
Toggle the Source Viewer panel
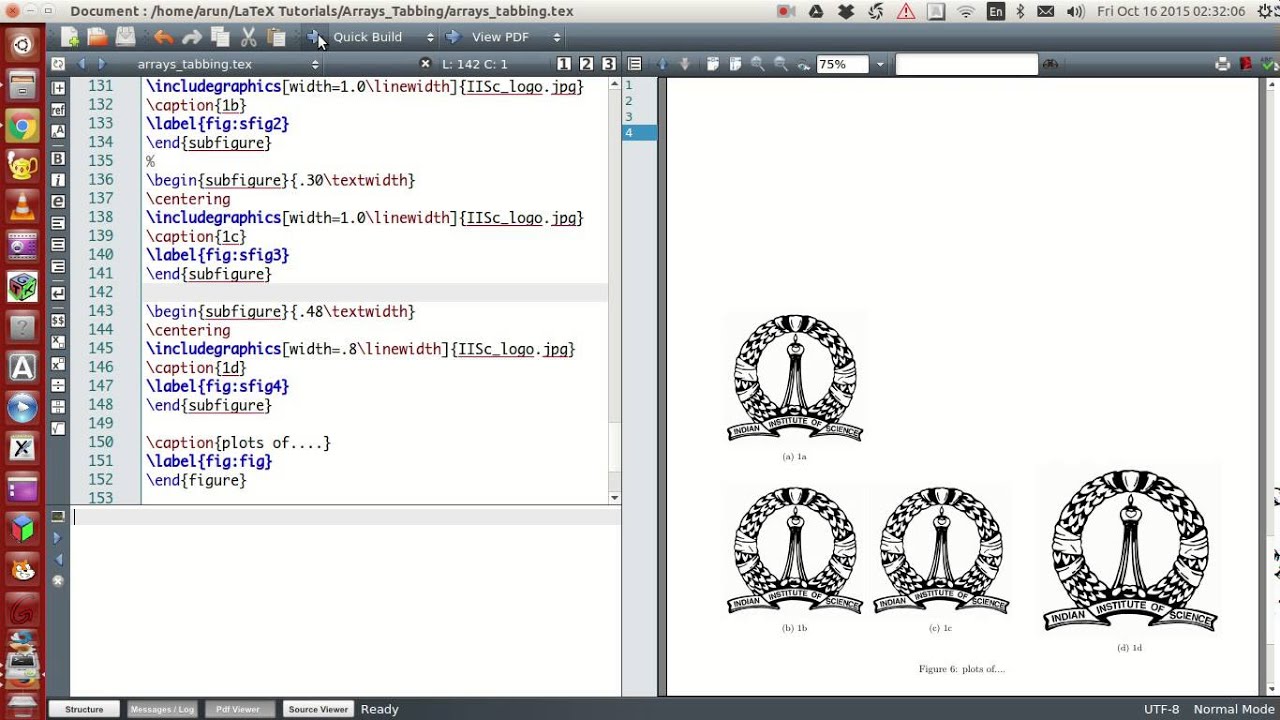coord(318,709)
